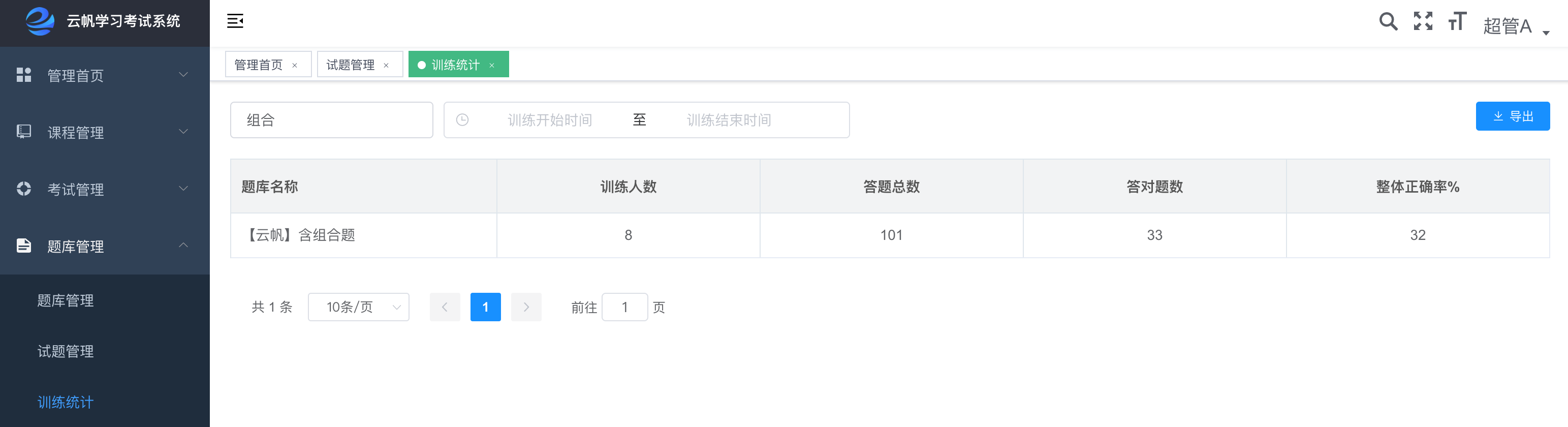Select 题库管理 submenu item
The image size is (1568, 427).
(65, 300)
